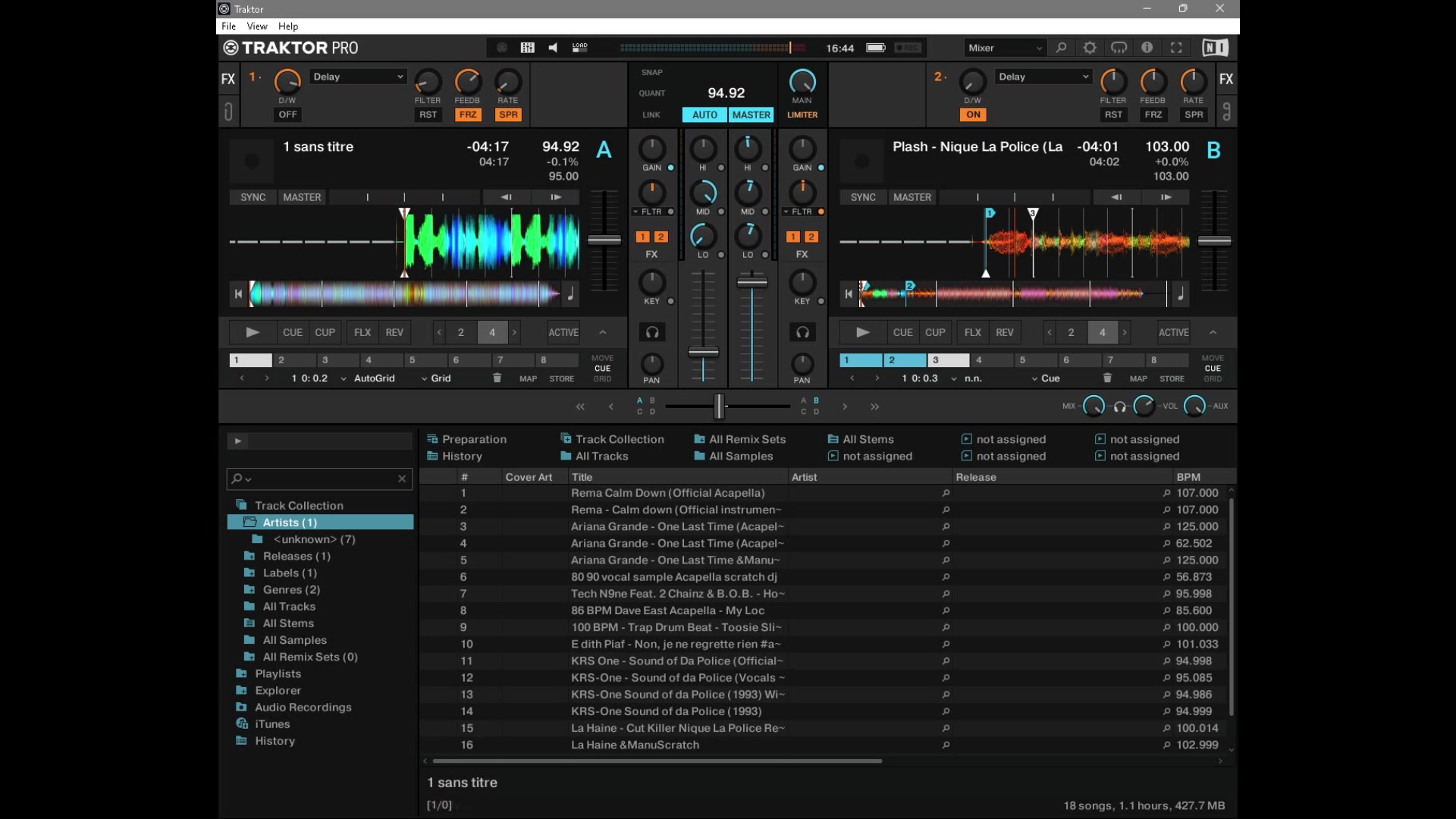Click the iTunes node in browser tree

pos(271,724)
